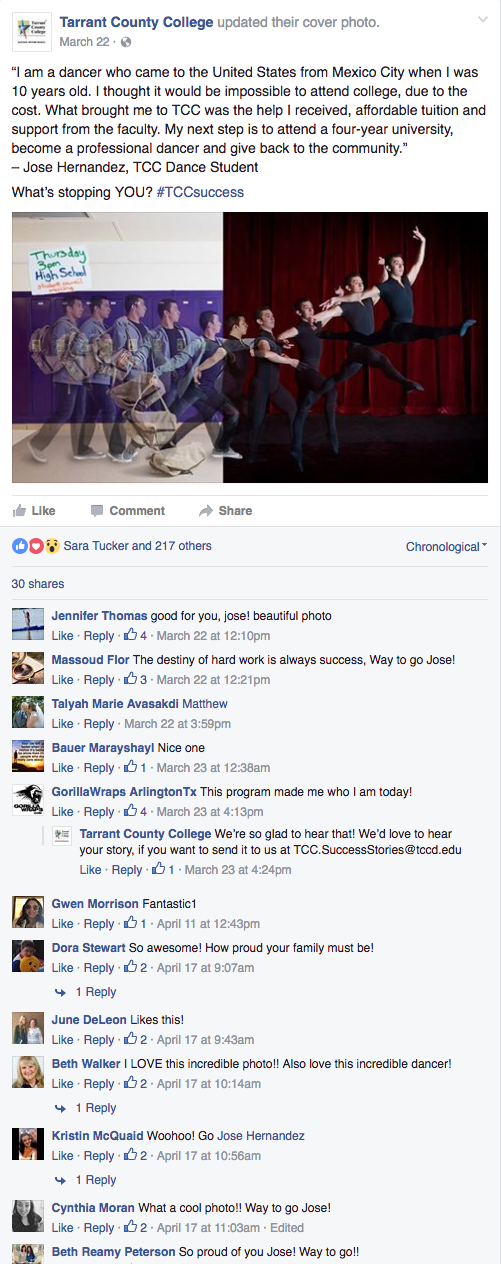Open the dancer cover photo
Image resolution: width=501 pixels, height=1264 pixels.
(x=250, y=348)
